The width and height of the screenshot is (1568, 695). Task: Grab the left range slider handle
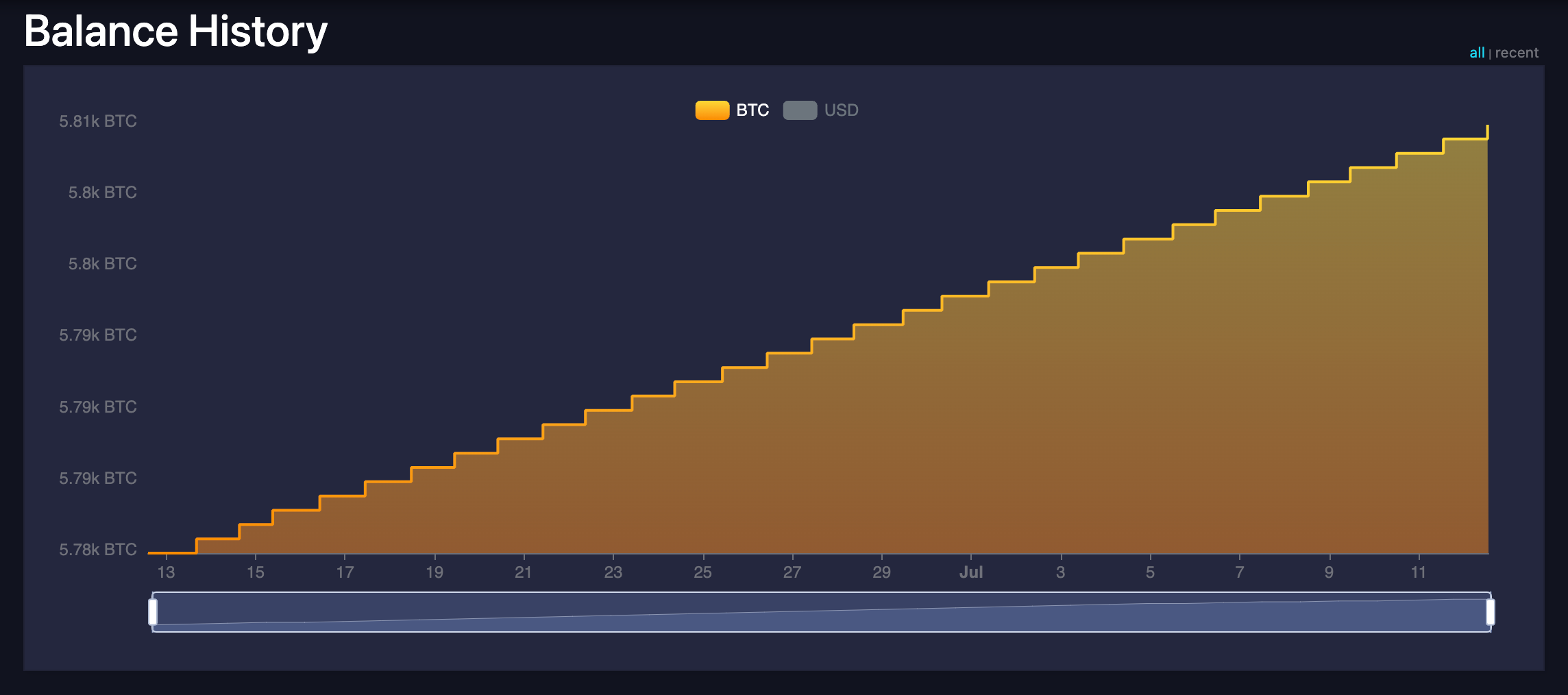153,612
